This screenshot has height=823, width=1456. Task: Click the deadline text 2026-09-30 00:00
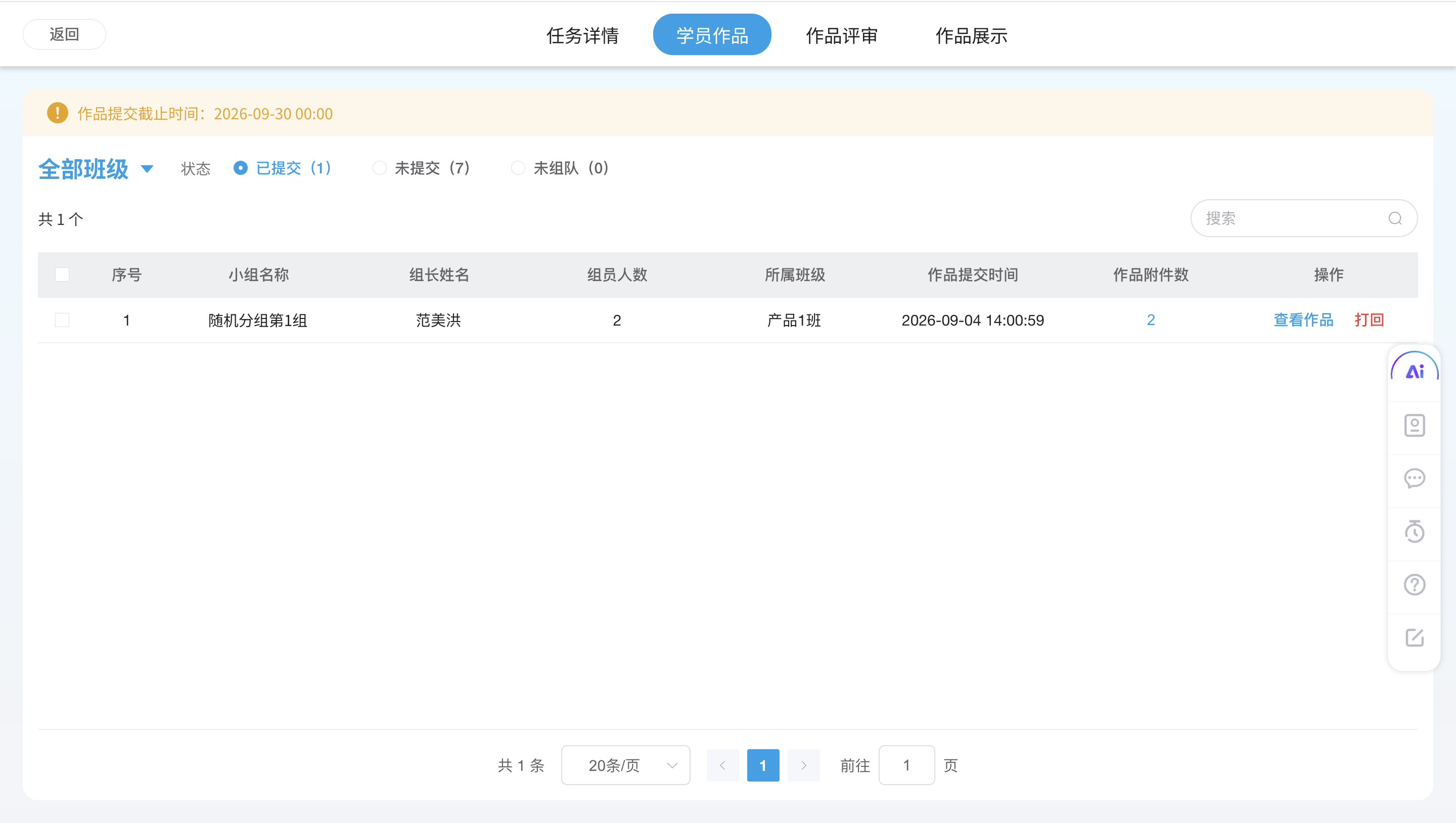[x=273, y=114]
